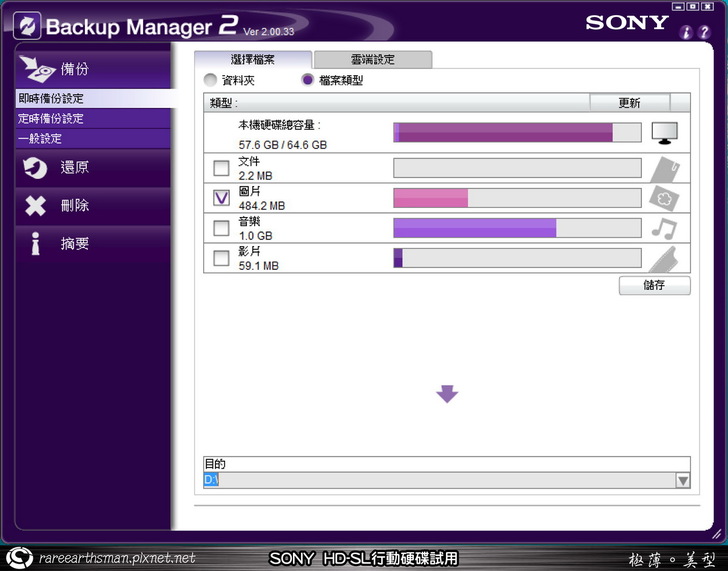The image size is (728, 571).
Task: Expand the 目的 destination drive dropdown
Action: pyautogui.click(x=682, y=481)
